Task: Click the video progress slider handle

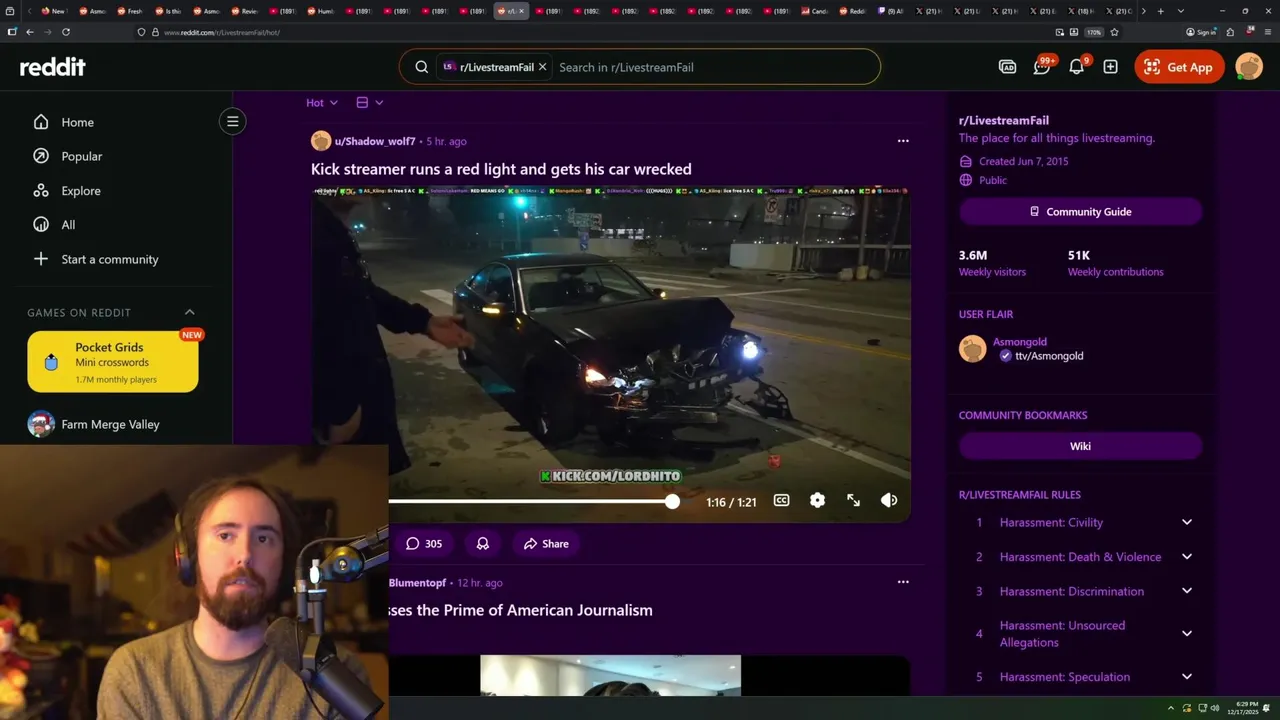Action: [x=672, y=501]
